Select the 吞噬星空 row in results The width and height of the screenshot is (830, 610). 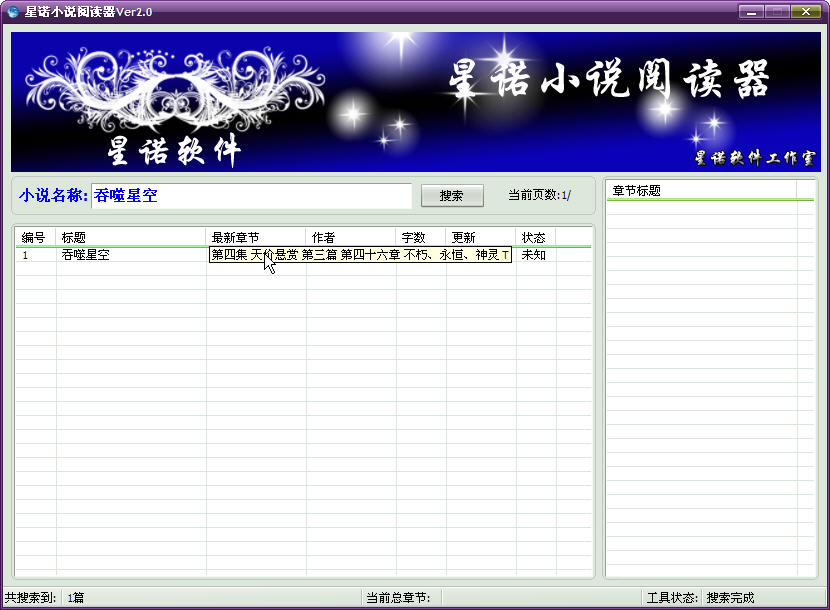[86, 255]
